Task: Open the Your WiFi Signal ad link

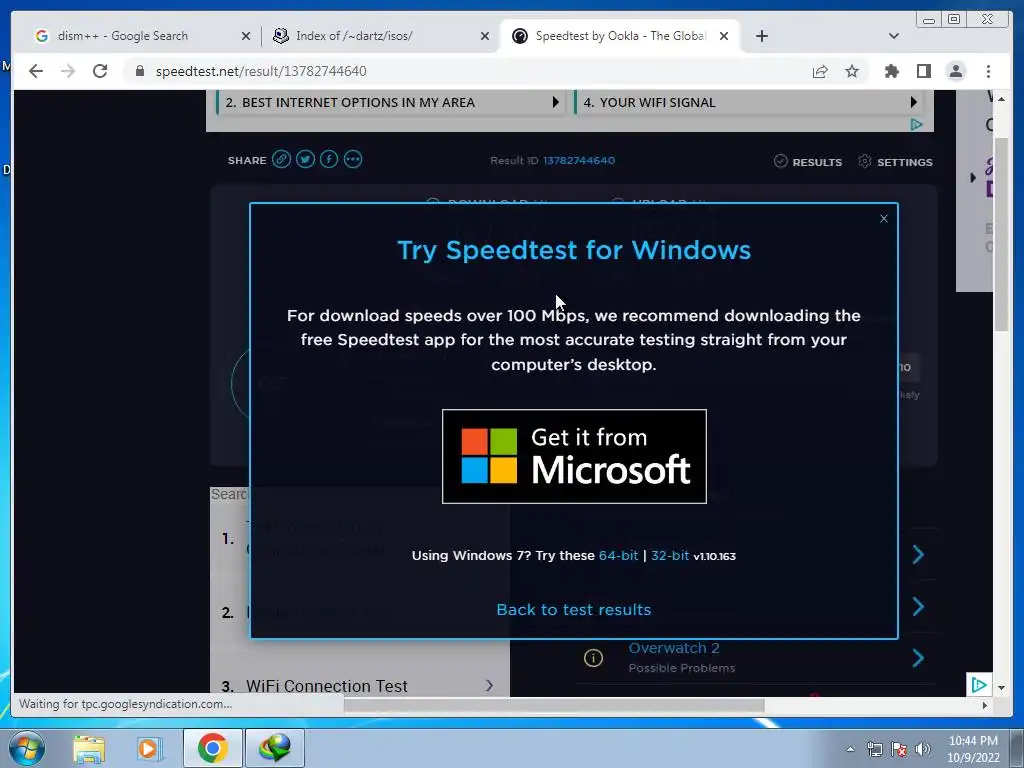Action: (x=748, y=103)
